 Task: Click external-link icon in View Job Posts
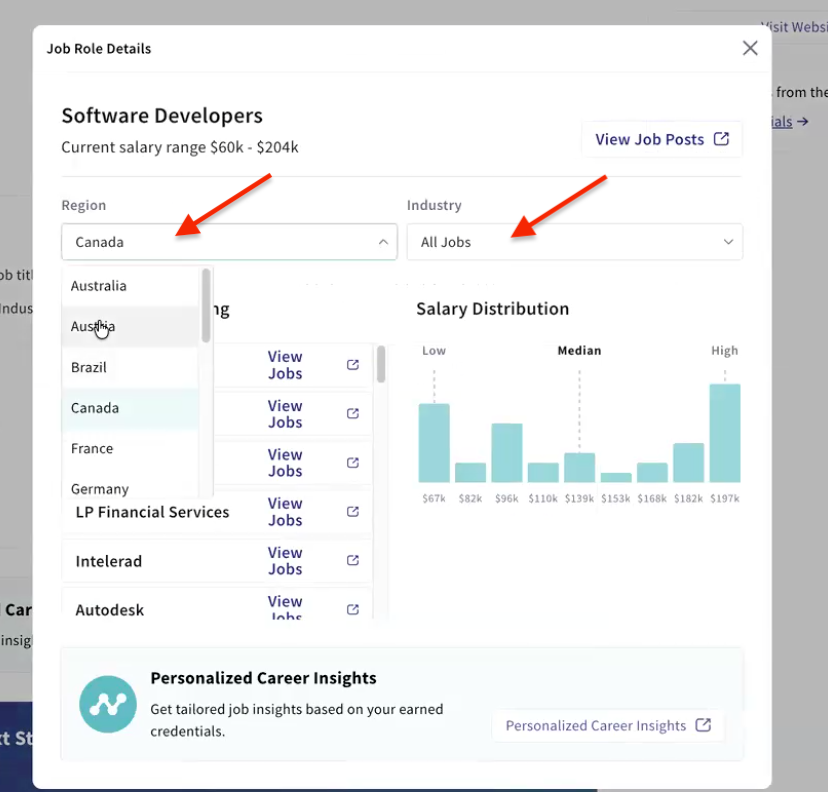(x=721, y=139)
